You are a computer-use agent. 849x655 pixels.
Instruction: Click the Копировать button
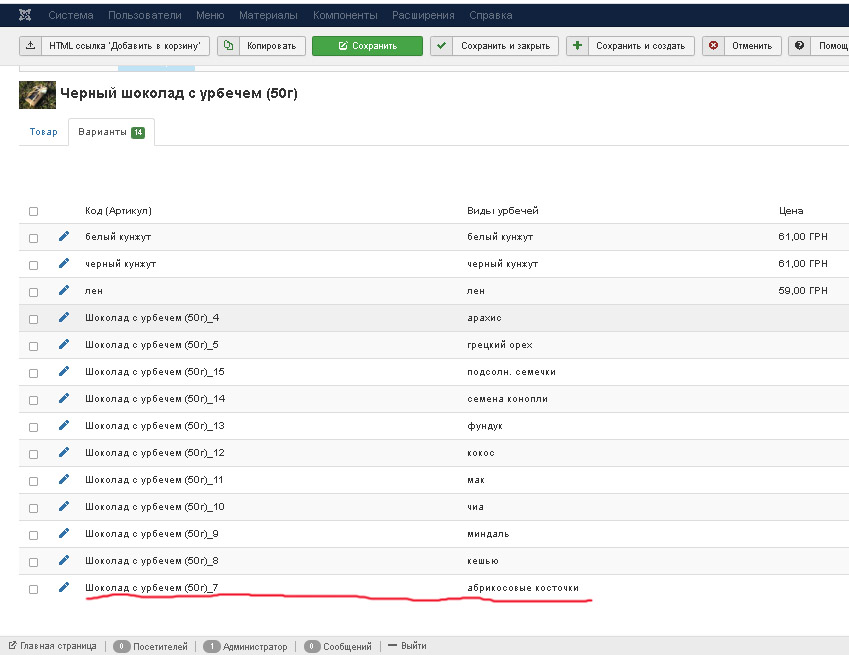262,45
